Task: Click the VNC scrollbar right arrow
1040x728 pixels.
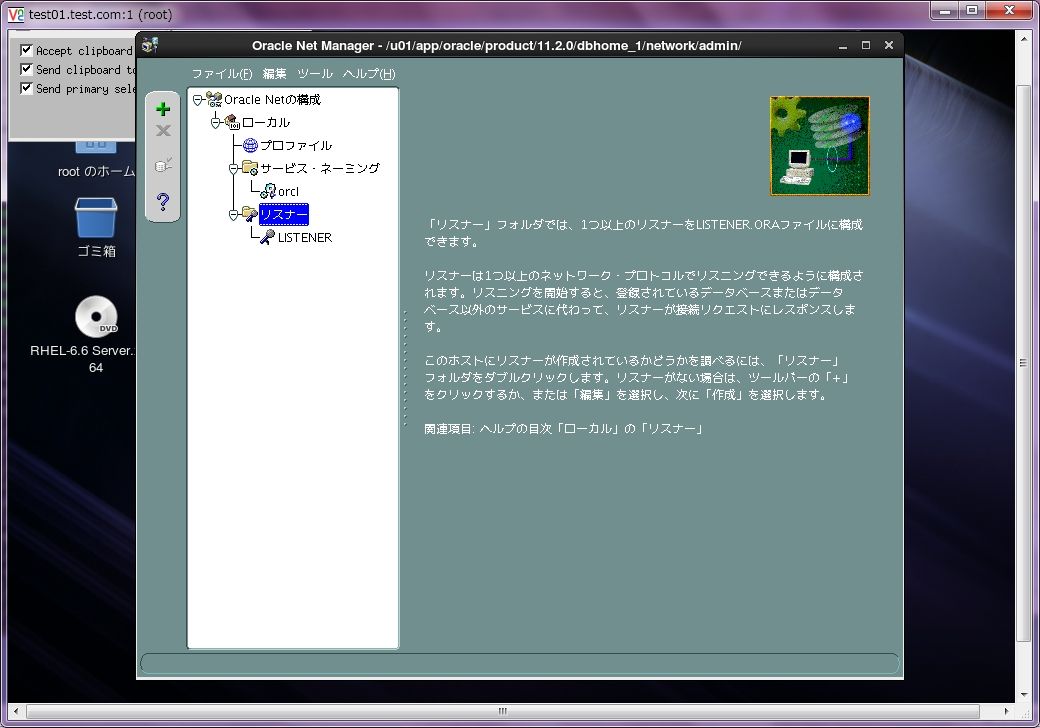Action: 1006,711
